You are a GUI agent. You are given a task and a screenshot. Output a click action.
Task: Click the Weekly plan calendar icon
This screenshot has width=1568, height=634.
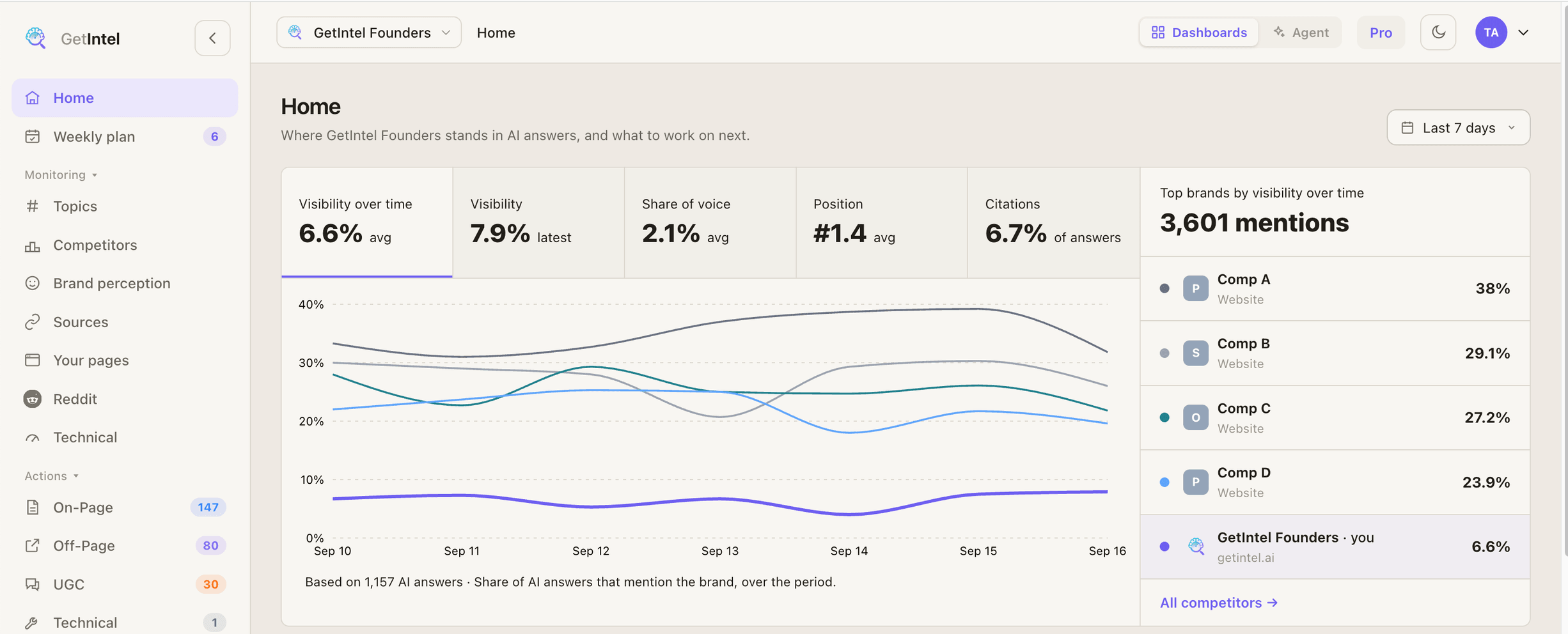coord(33,137)
